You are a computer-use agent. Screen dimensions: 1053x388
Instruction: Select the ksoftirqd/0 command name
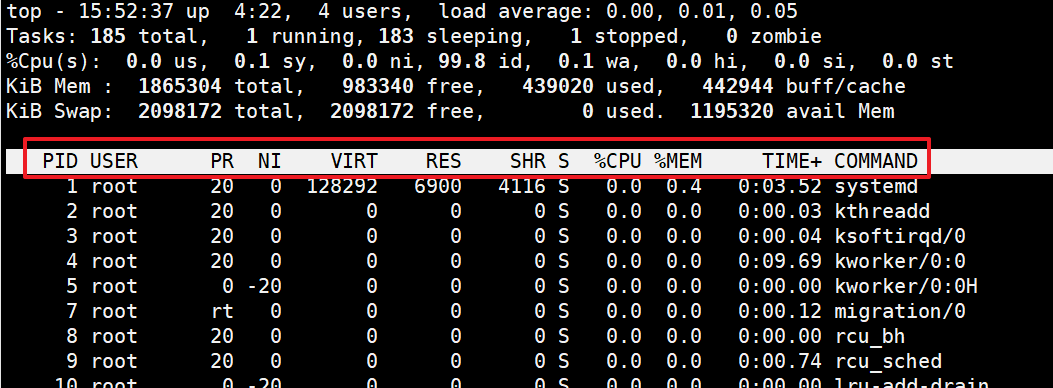click(x=900, y=236)
